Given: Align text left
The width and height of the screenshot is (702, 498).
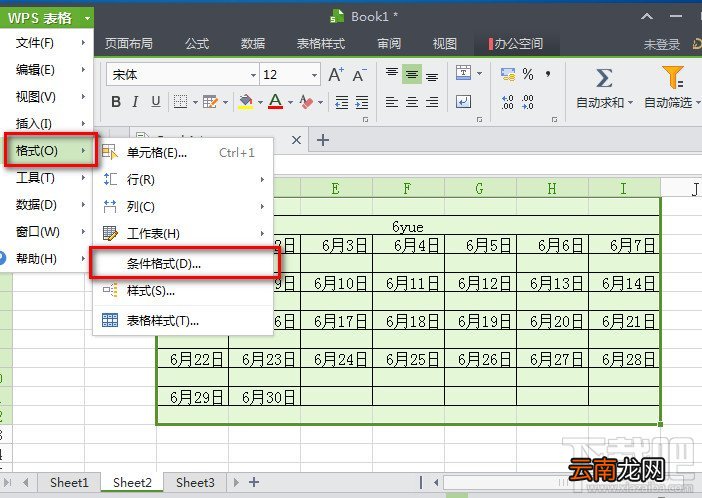Looking at the screenshot, I should pos(392,102).
